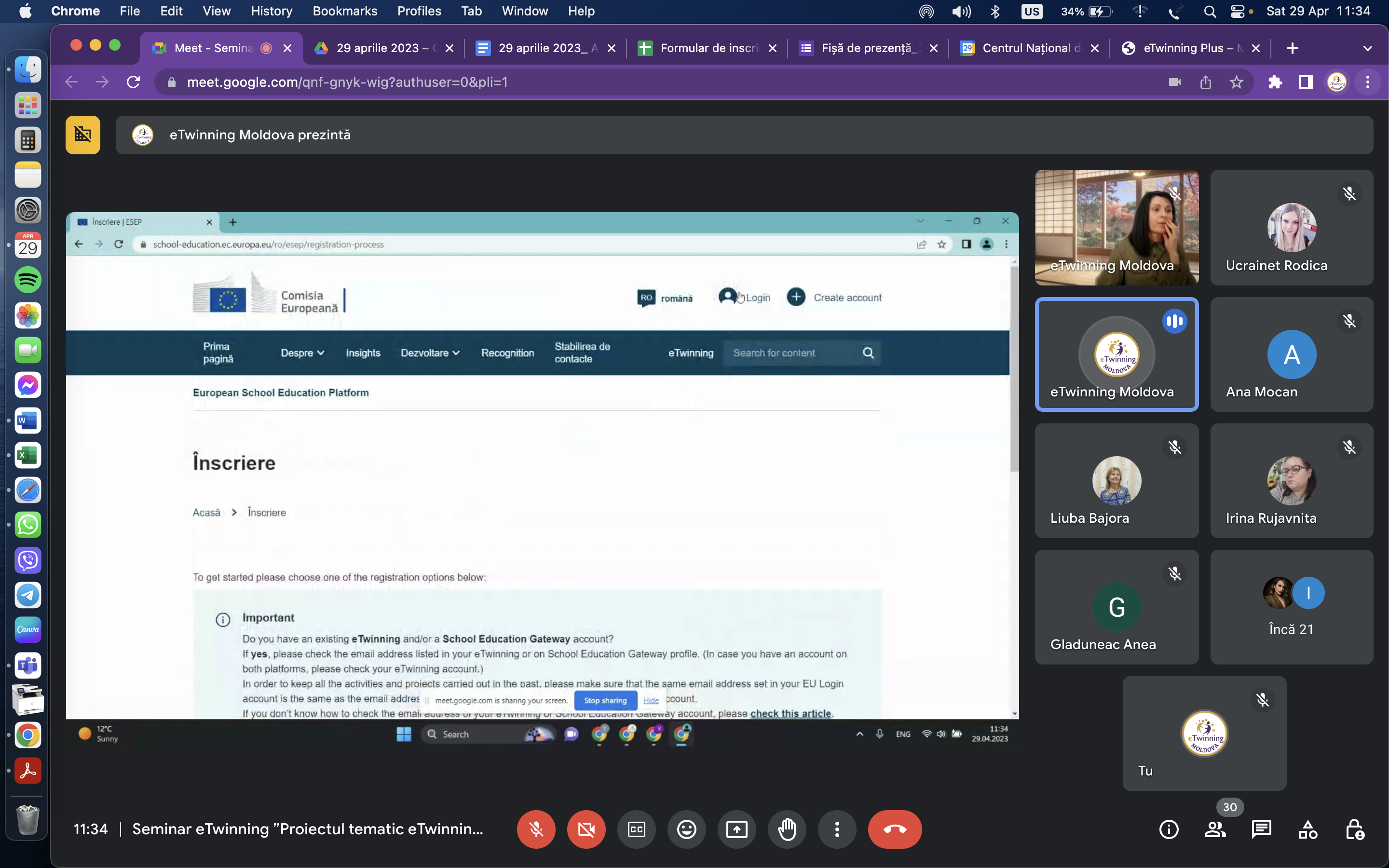The width and height of the screenshot is (1389, 868).
Task: Leave call with red hang-up button
Action: (x=895, y=829)
